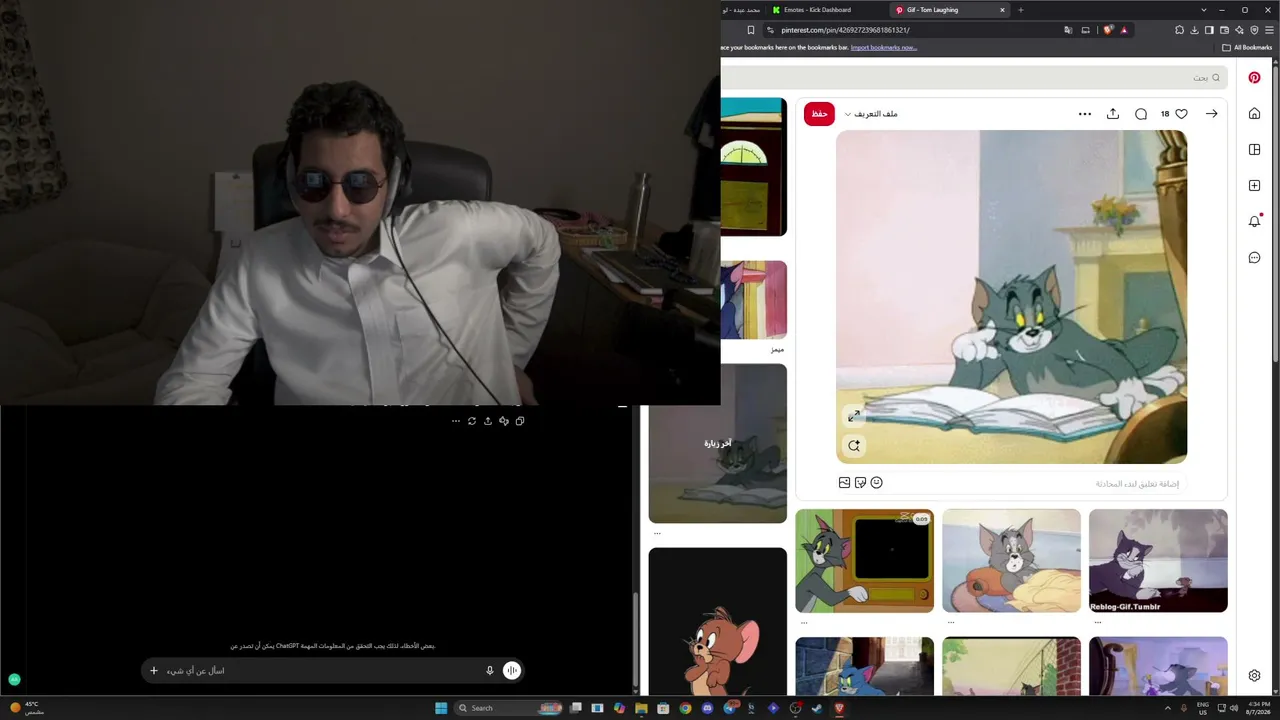Show hidden system tray icons
This screenshot has width=1280, height=720.
tap(1168, 708)
